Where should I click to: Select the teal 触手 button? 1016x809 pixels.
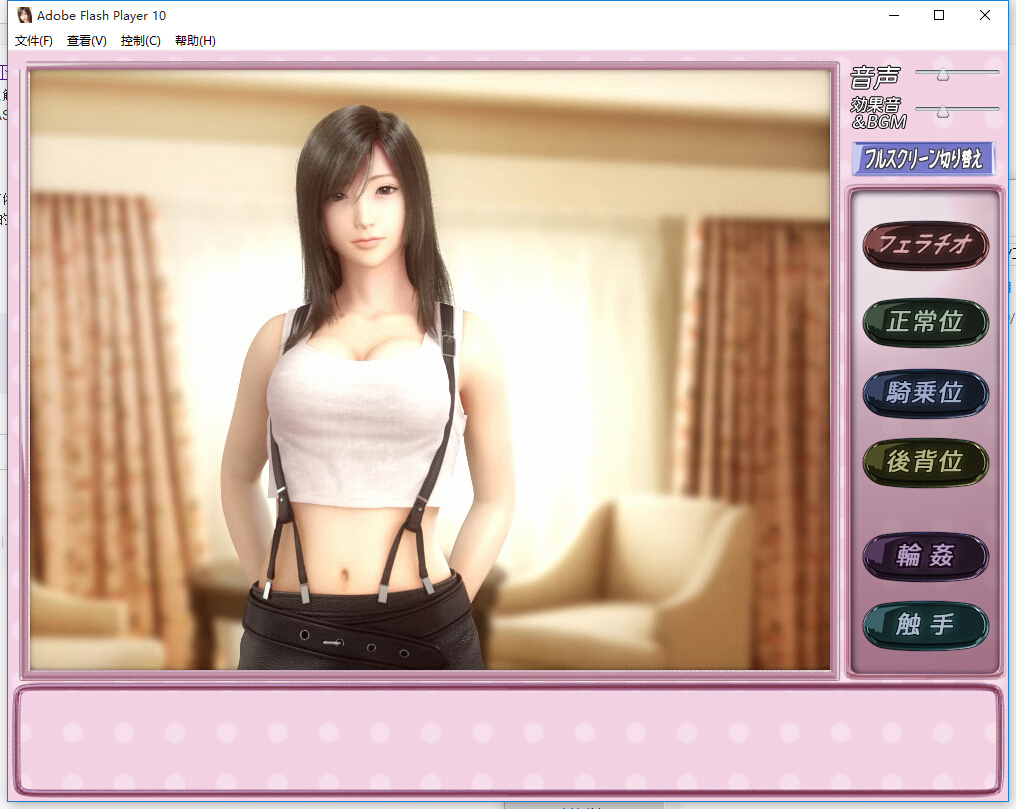coord(925,625)
